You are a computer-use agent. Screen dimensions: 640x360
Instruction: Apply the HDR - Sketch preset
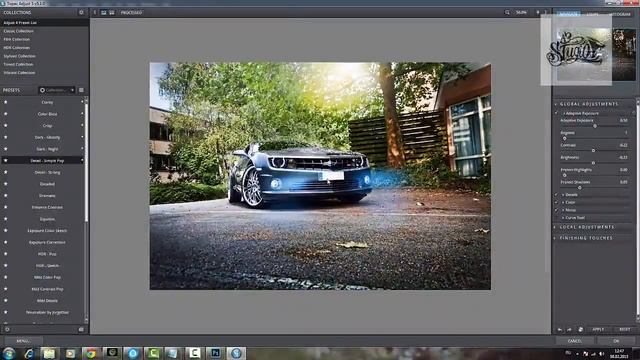47,266
